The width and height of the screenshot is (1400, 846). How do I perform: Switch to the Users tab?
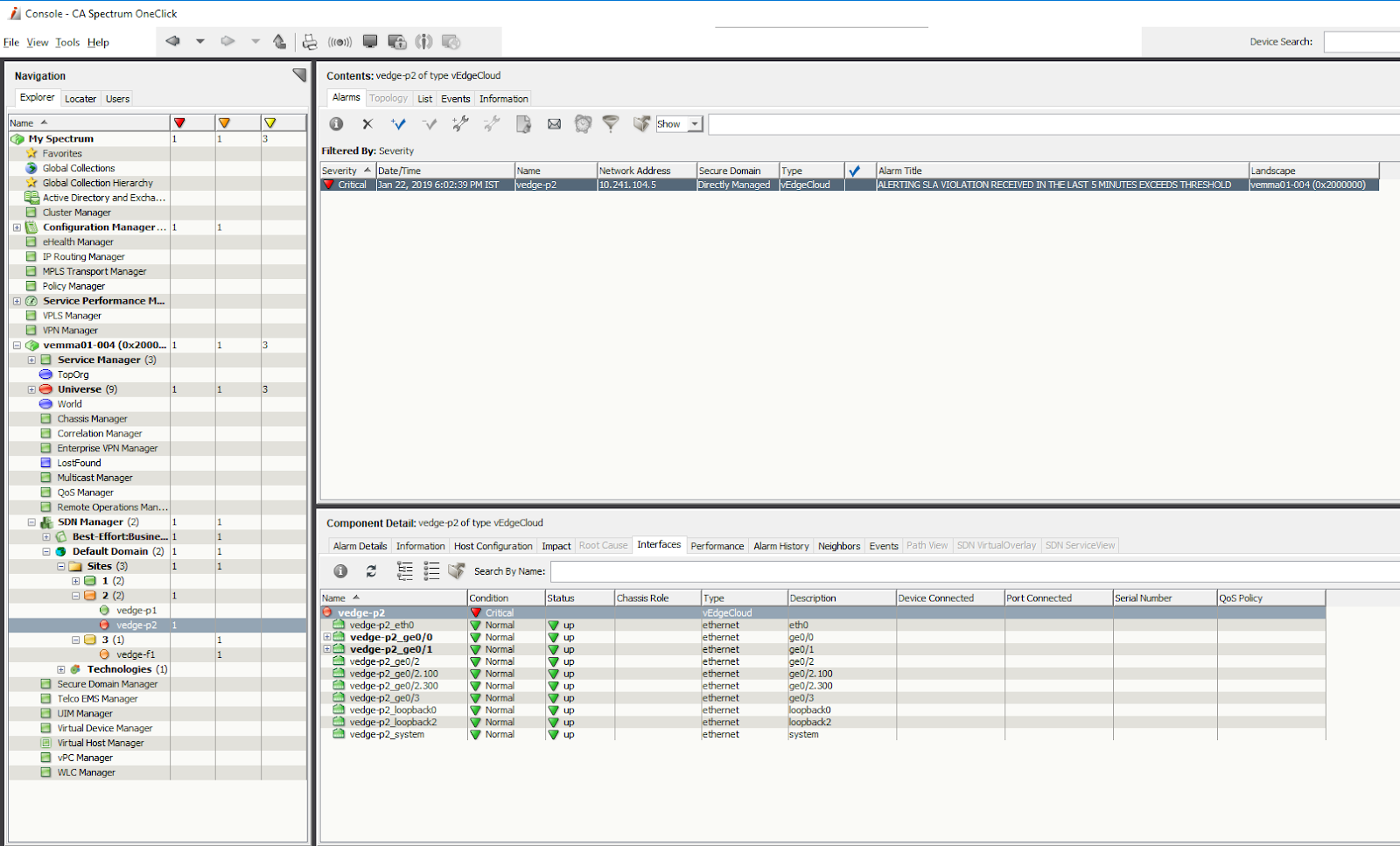(118, 99)
